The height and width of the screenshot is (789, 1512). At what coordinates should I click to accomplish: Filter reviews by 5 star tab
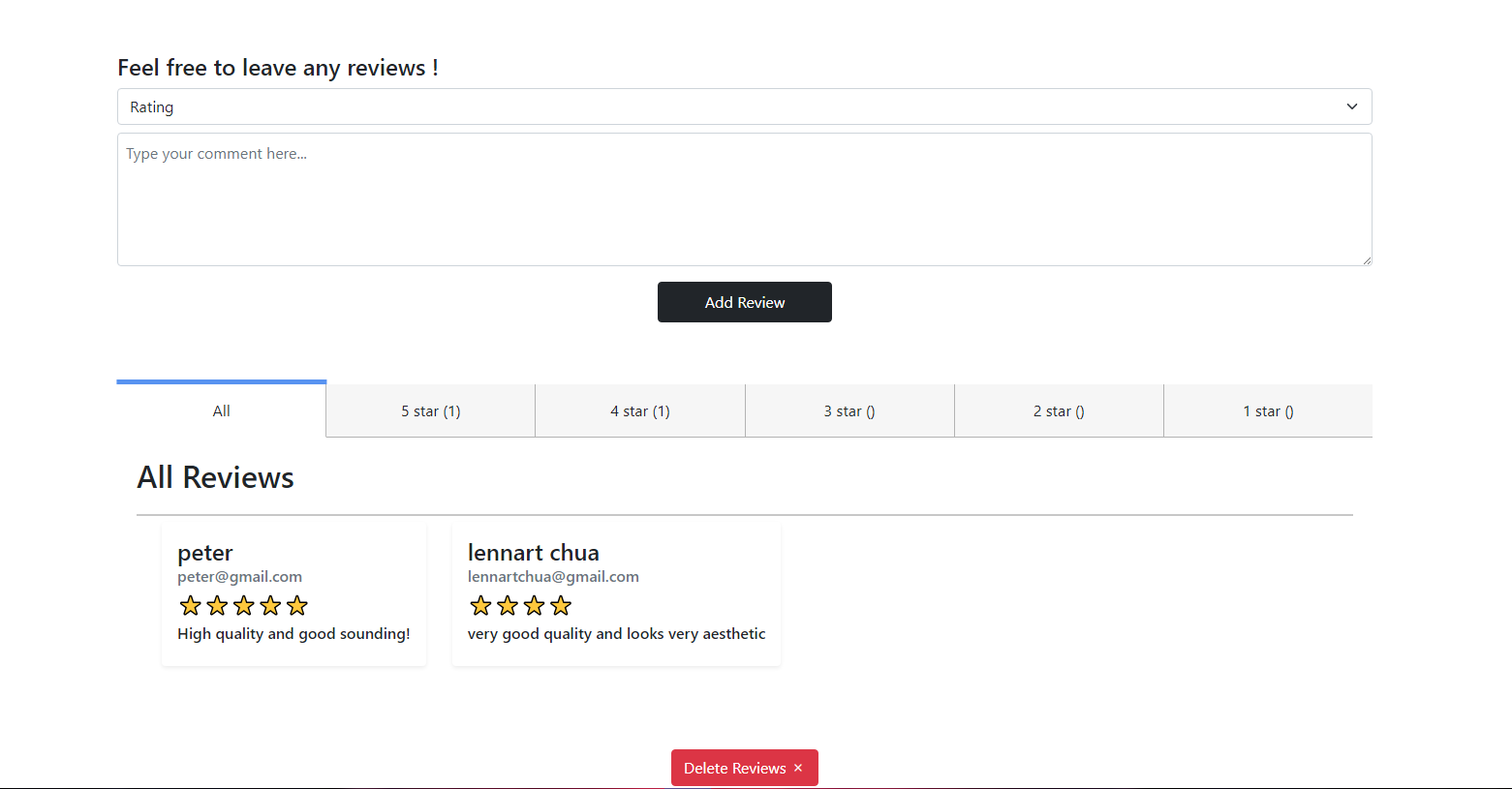[431, 410]
